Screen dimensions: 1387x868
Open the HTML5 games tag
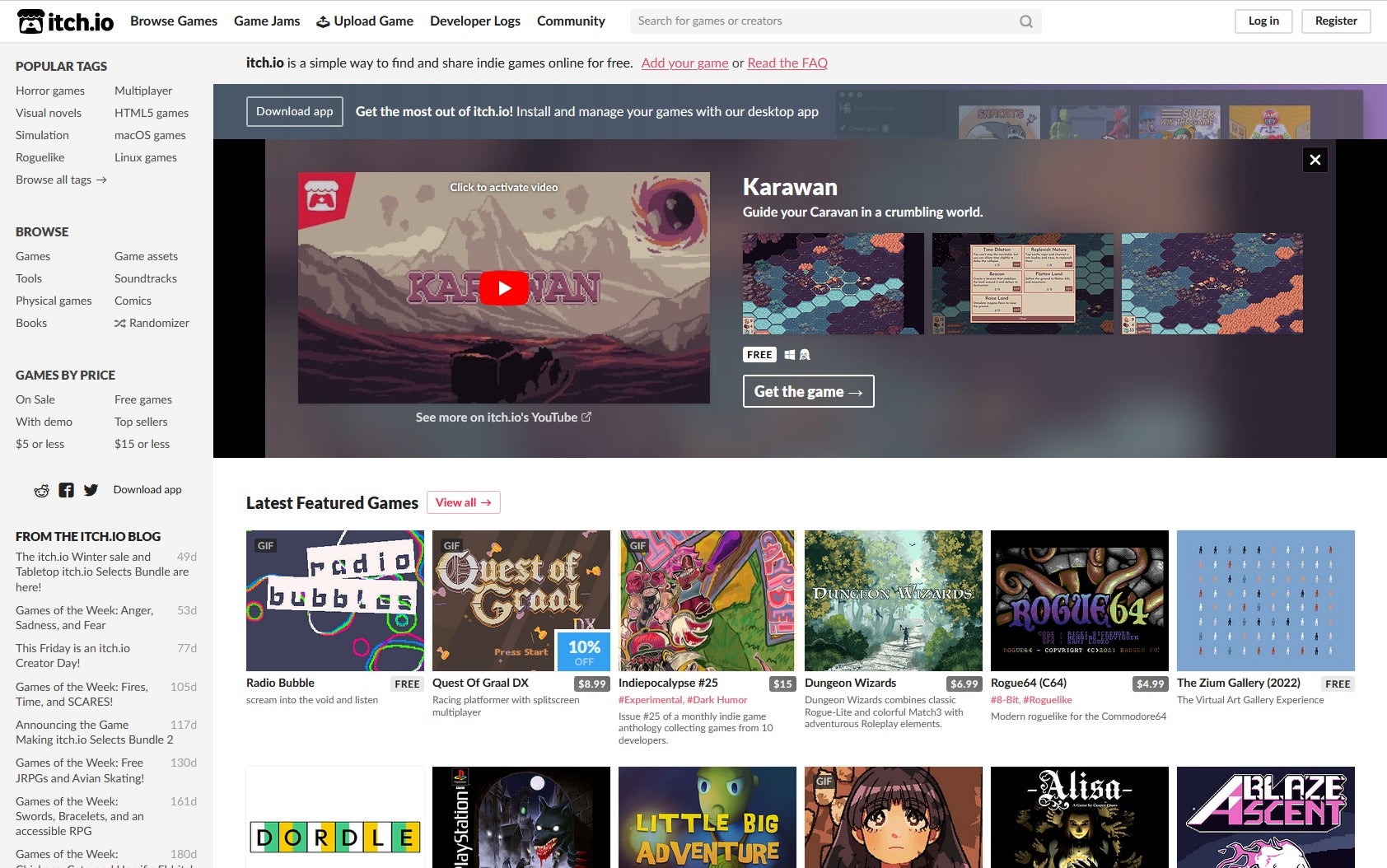pos(152,113)
